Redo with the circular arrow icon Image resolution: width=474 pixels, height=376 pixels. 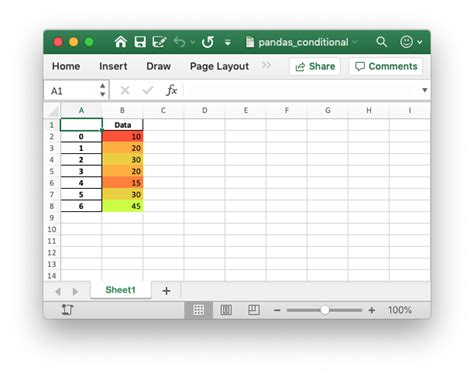coord(208,42)
